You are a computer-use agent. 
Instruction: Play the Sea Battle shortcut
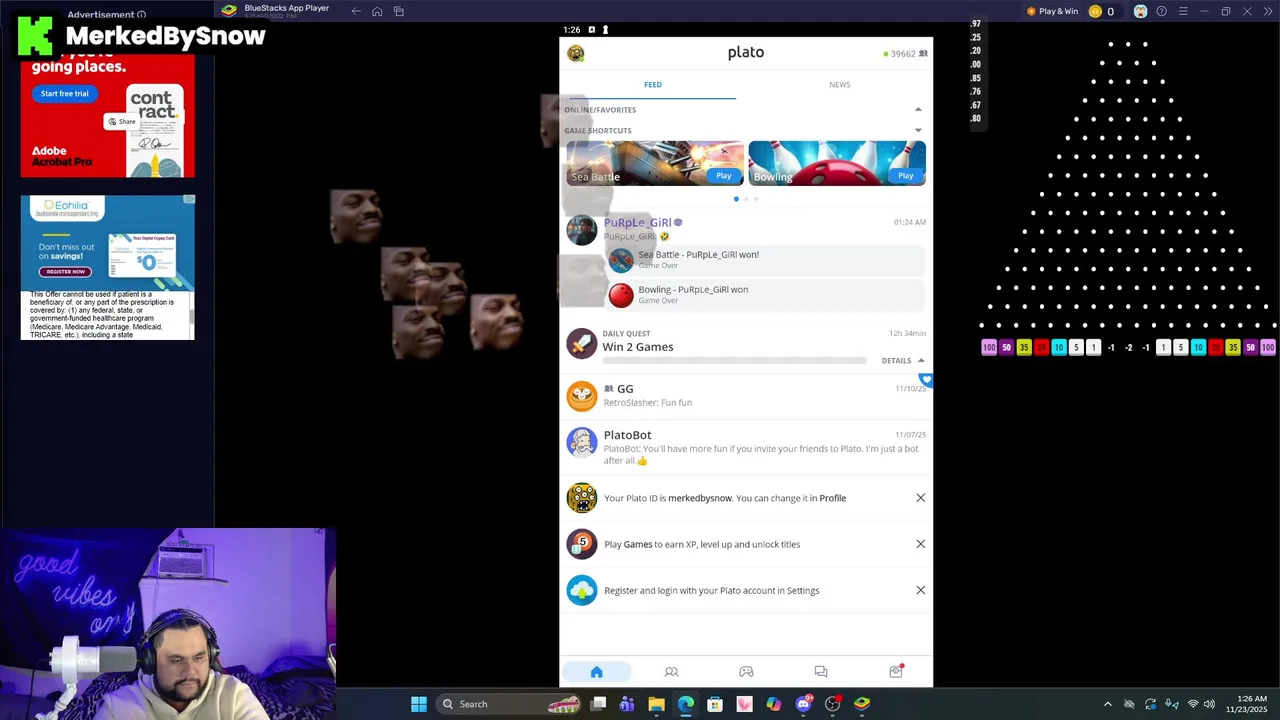click(x=723, y=176)
